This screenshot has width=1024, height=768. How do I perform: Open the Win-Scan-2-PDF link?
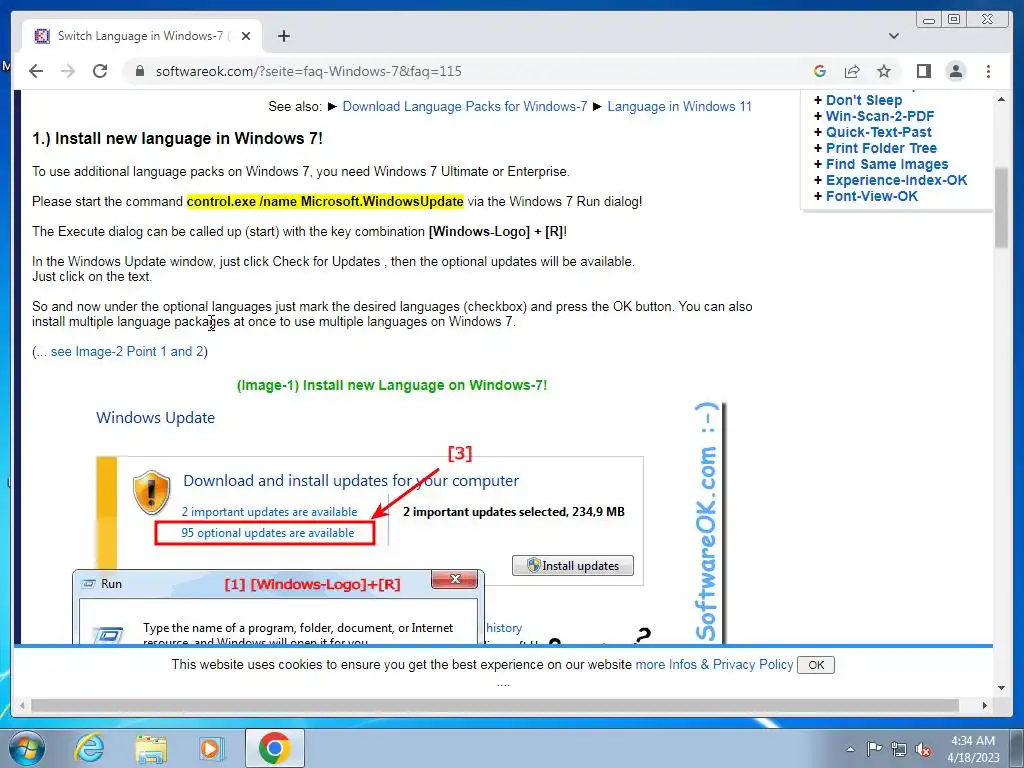tap(880, 116)
